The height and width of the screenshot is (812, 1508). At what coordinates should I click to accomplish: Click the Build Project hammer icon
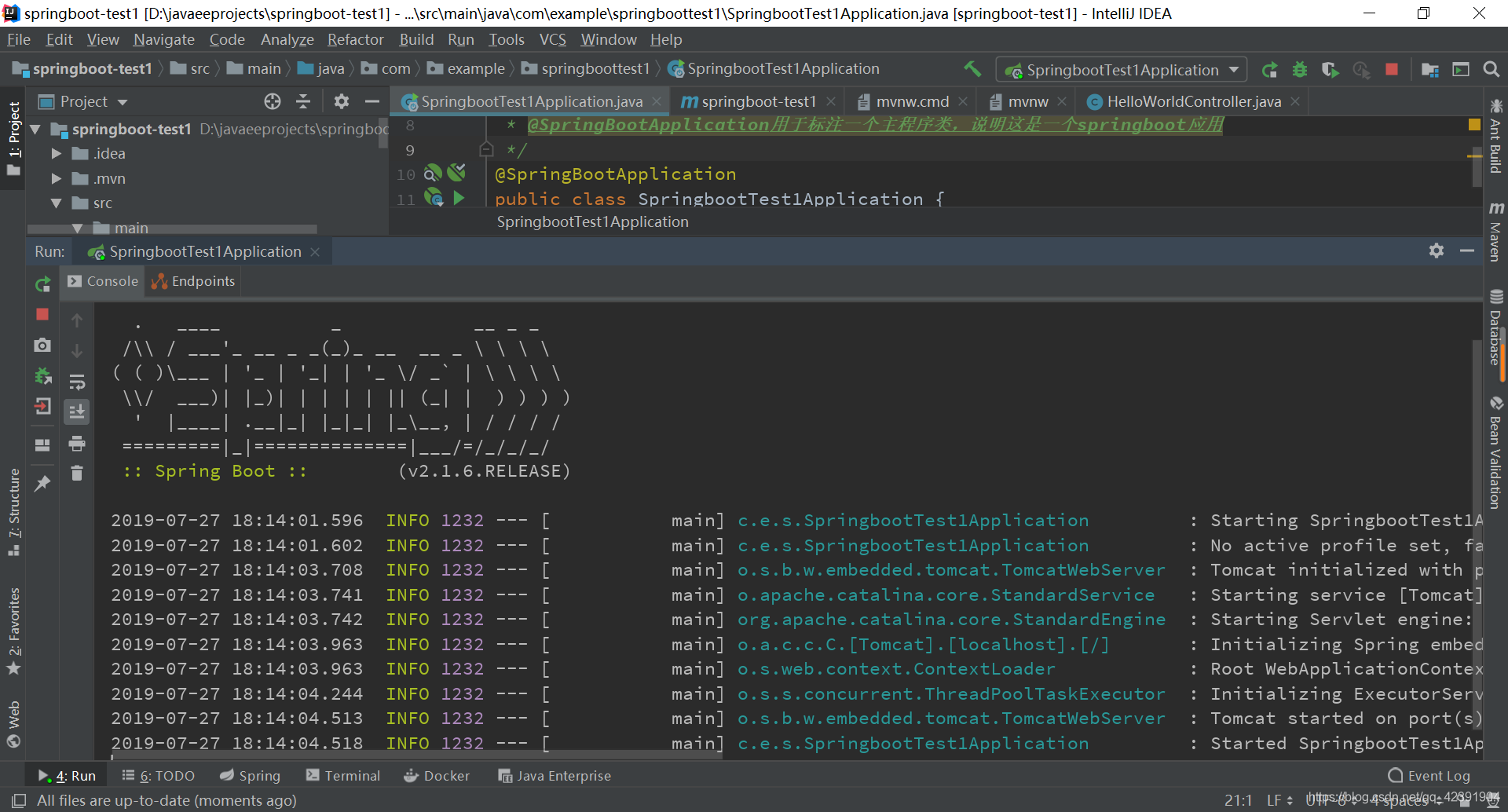[972, 69]
